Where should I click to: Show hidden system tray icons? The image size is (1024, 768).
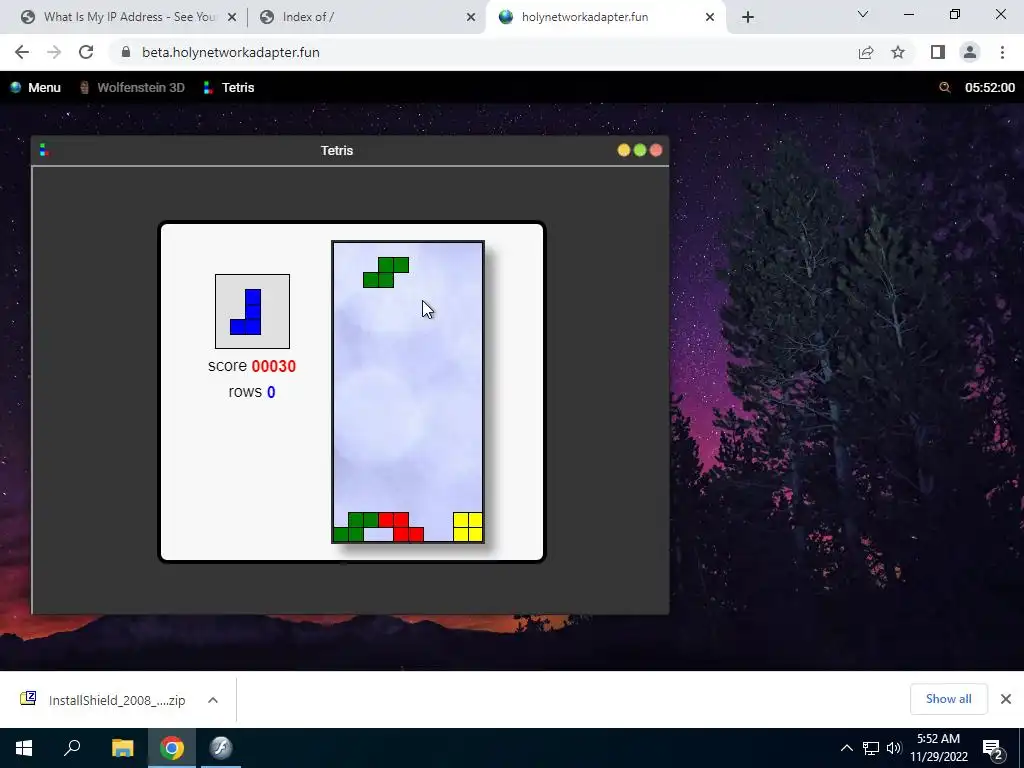[x=846, y=748]
